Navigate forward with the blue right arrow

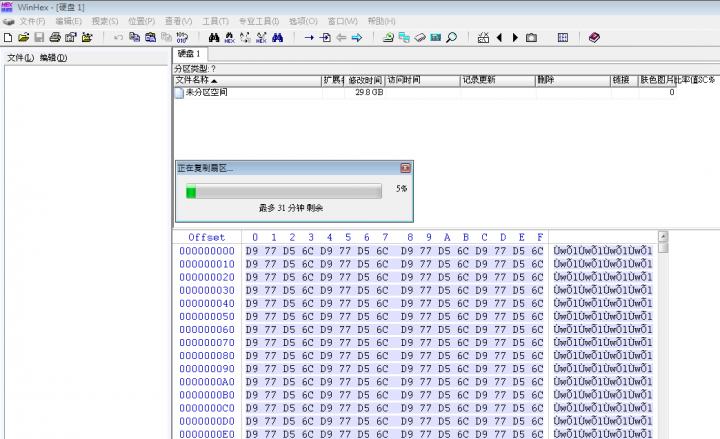[x=357, y=38]
